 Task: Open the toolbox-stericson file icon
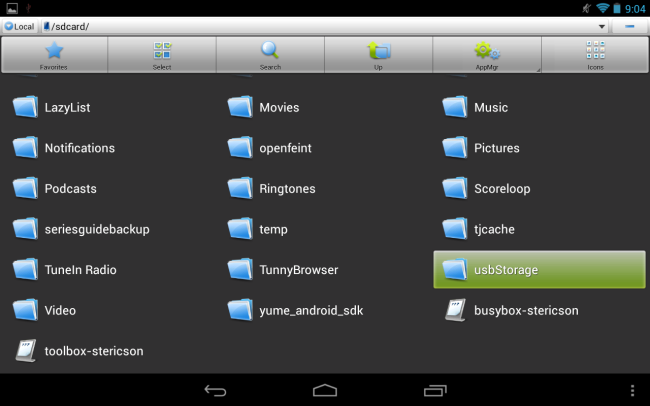(26, 351)
